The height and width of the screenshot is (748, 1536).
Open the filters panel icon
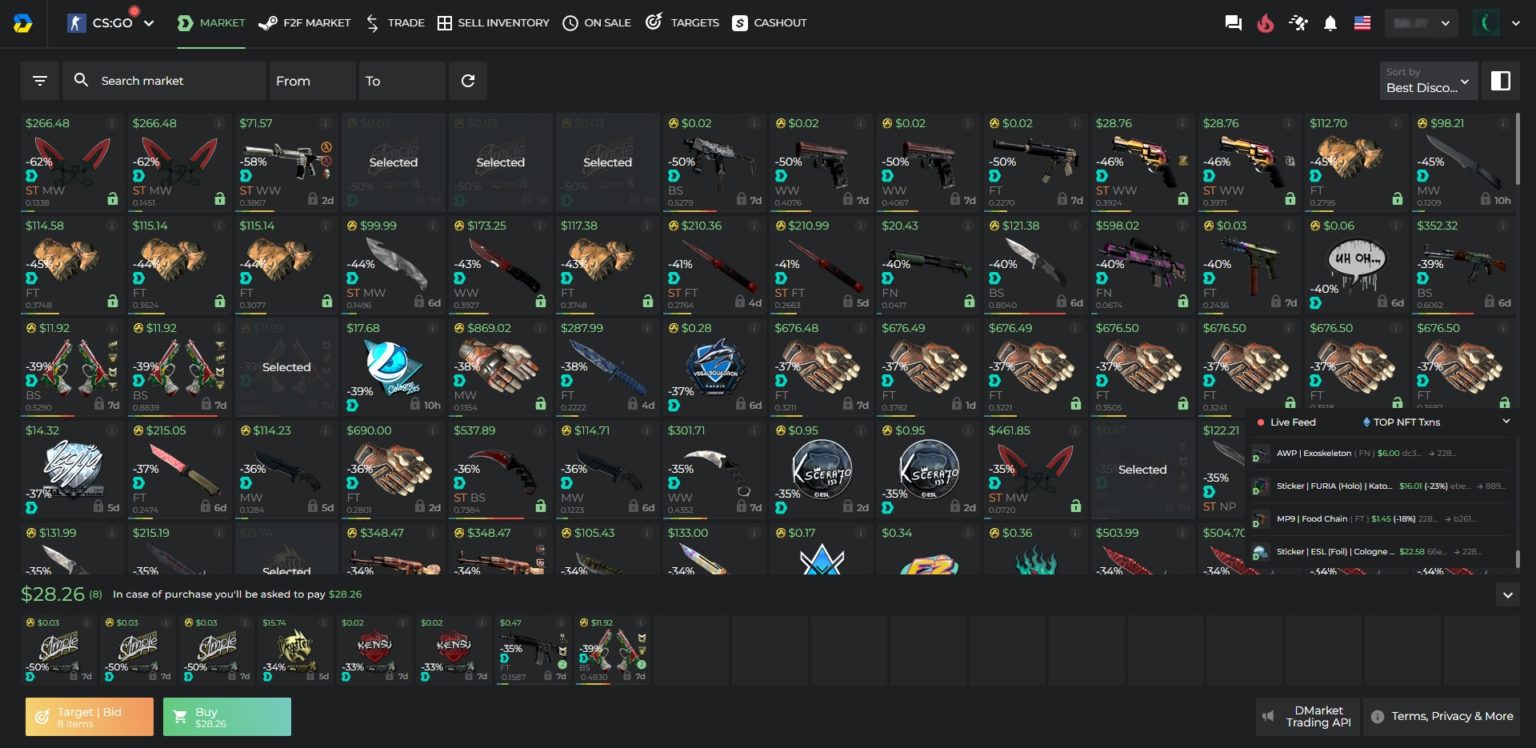pyautogui.click(x=40, y=81)
